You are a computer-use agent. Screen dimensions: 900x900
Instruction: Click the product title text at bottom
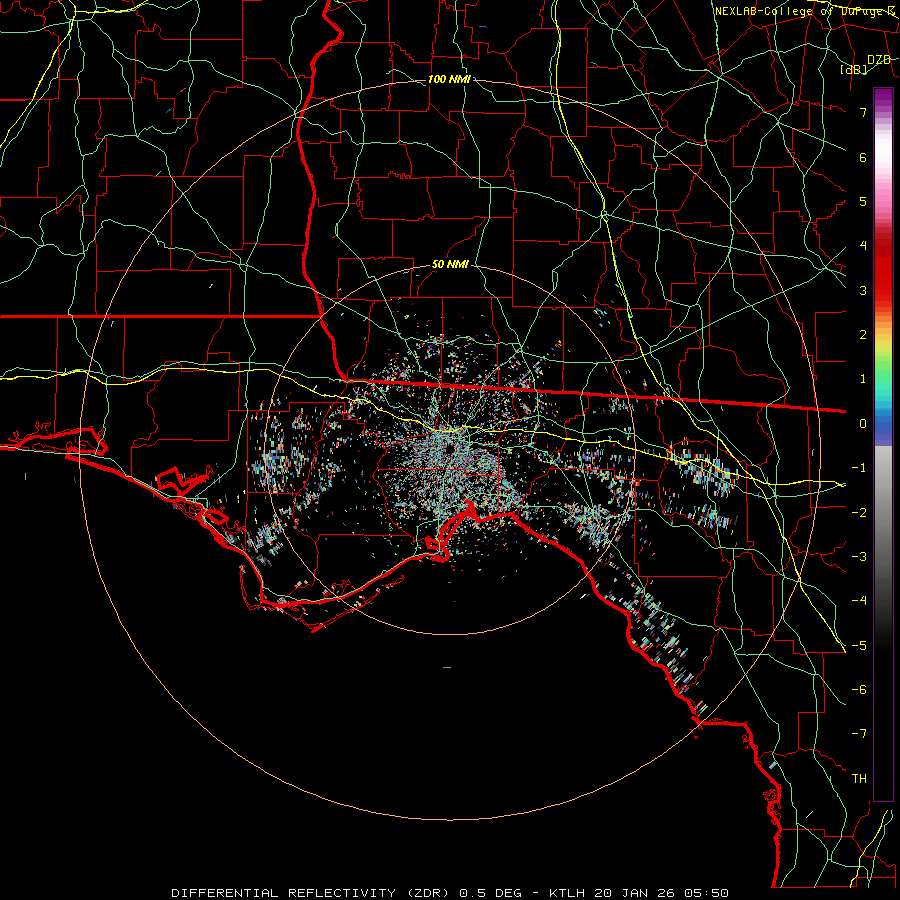click(x=450, y=893)
